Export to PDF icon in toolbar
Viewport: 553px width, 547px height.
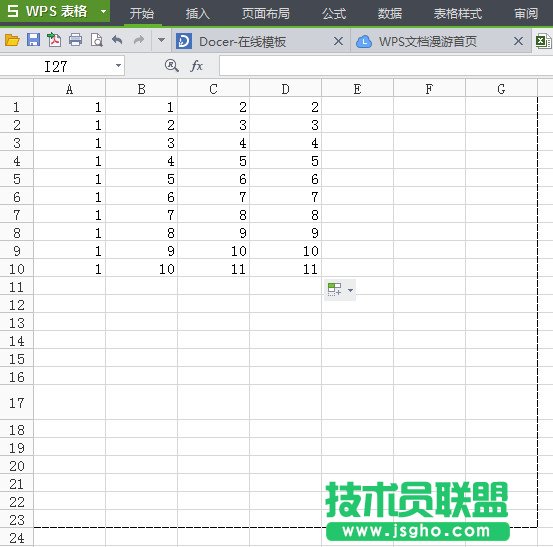tap(54, 40)
